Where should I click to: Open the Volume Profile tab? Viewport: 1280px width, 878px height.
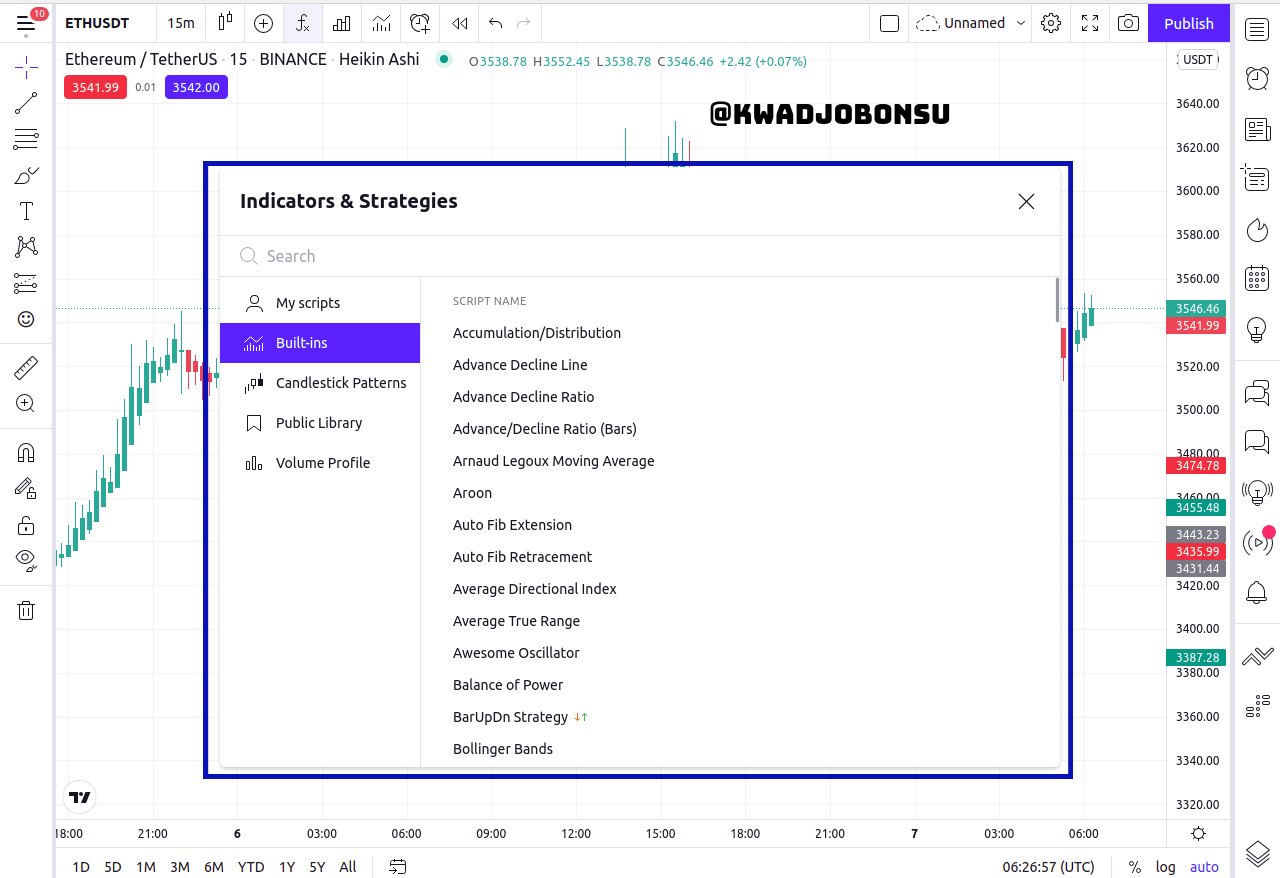tap(320, 463)
